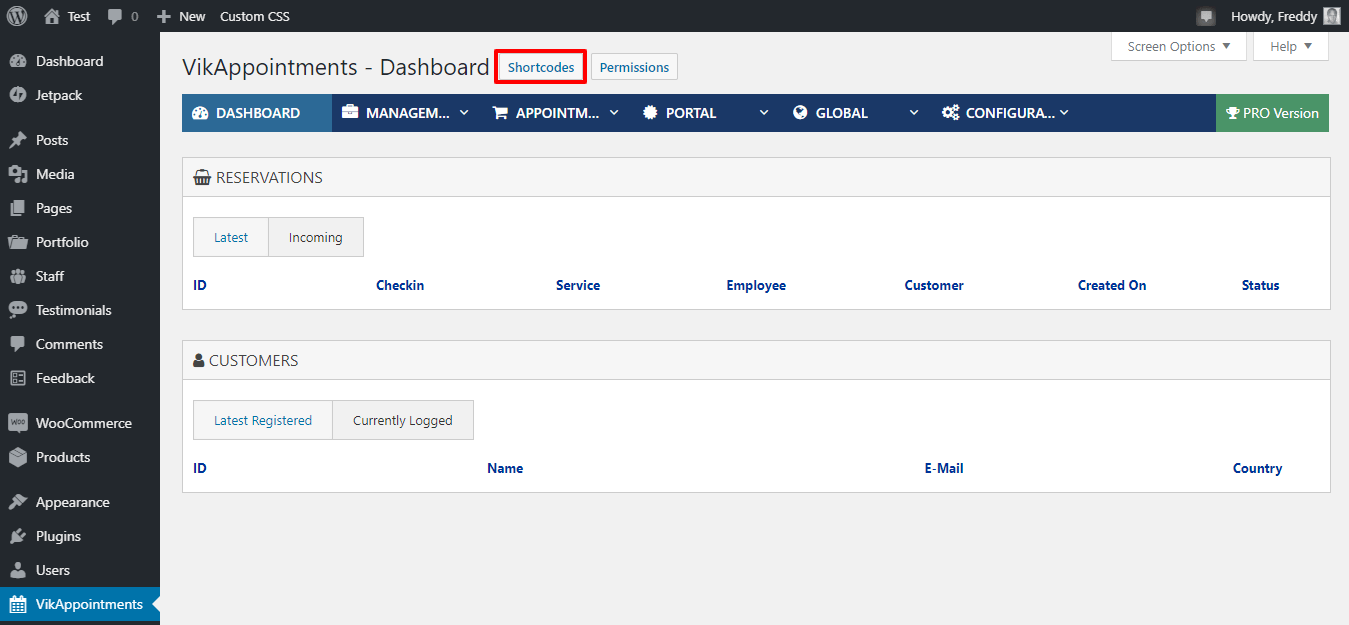The width and height of the screenshot is (1349, 625).
Task: Click the Users person icon
Action: pyautogui.click(x=18, y=570)
